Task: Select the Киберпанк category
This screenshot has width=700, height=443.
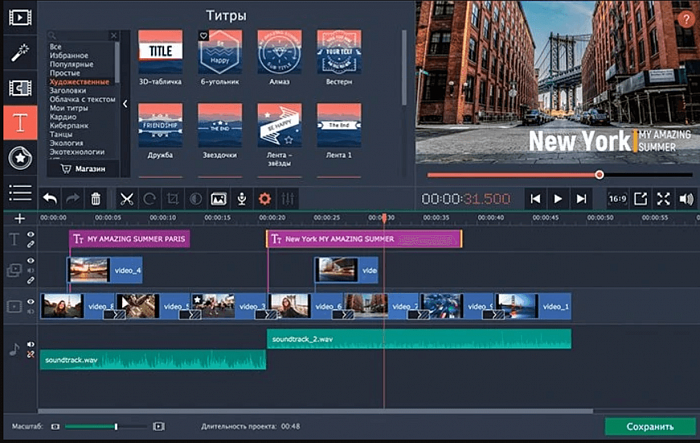Action: coord(69,125)
